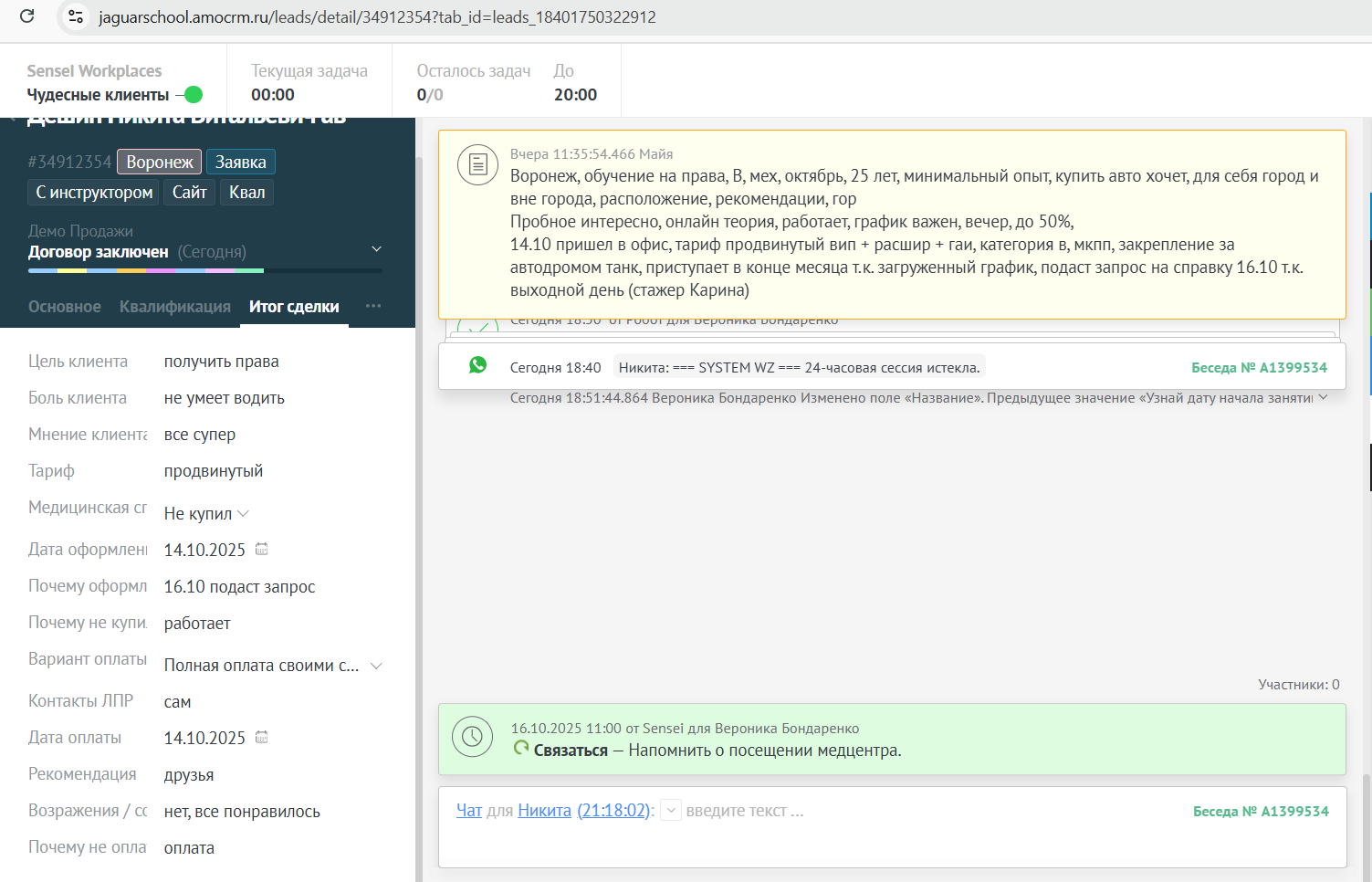Image resolution: width=1372 pixels, height=882 pixels.
Task: Click the refresh icon beside Связаться
Action: [x=521, y=748]
